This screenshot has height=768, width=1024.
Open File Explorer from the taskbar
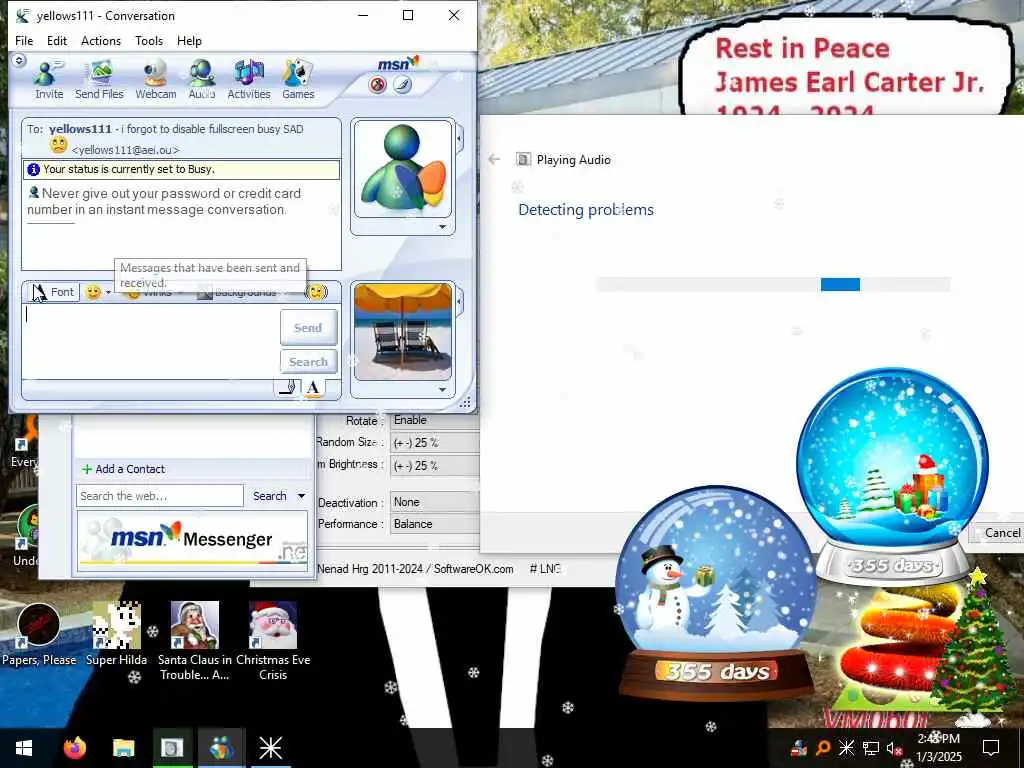(123, 748)
